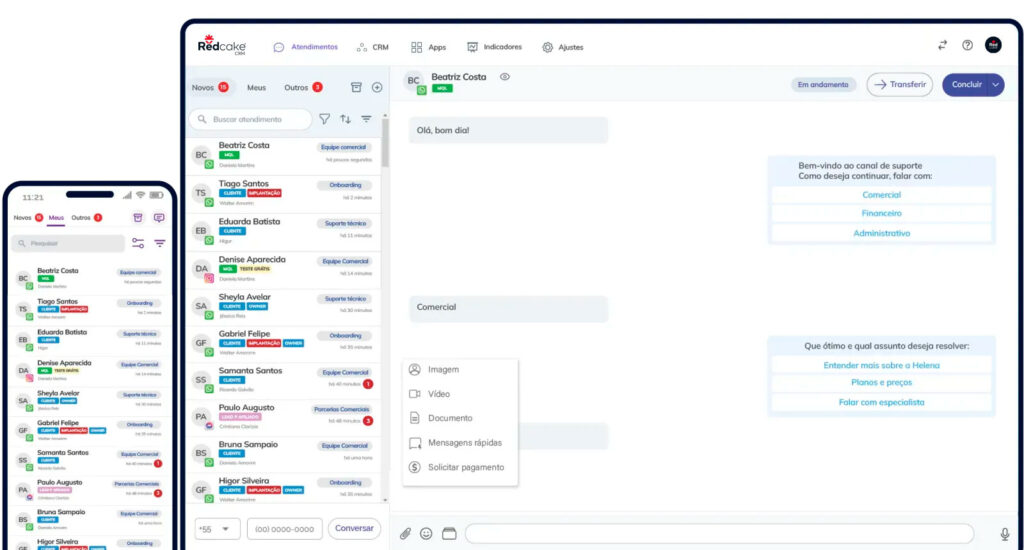
Task: Open Ajustes settings in top navigation
Action: point(562,47)
